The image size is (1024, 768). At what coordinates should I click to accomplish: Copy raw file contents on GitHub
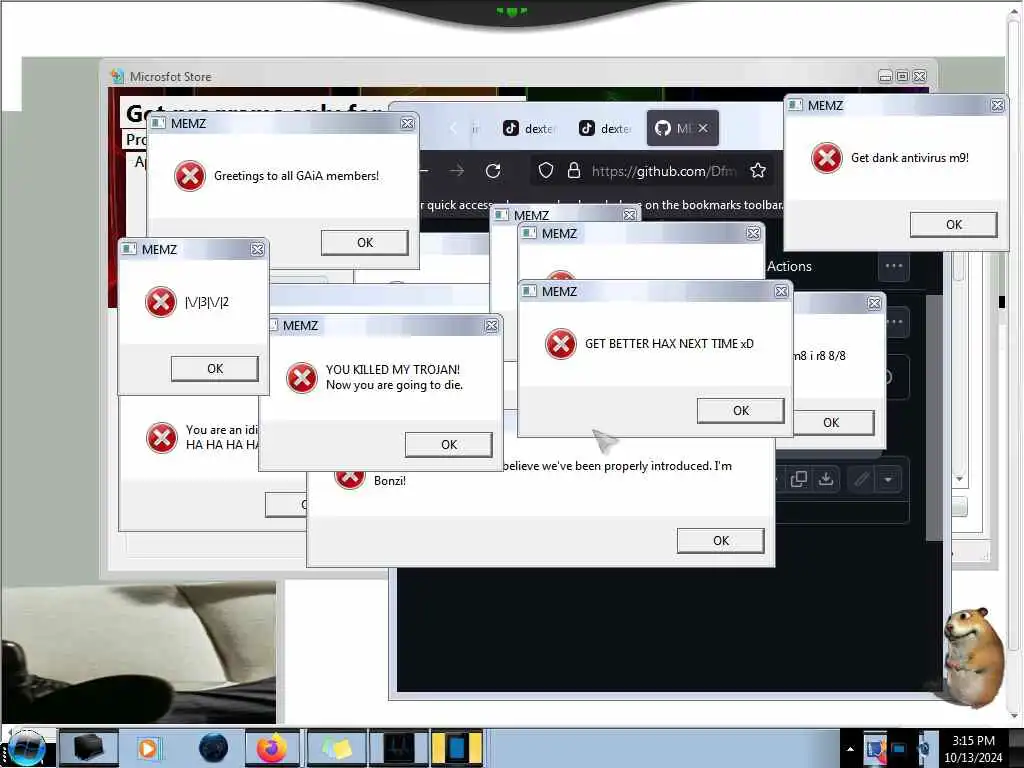pos(799,479)
